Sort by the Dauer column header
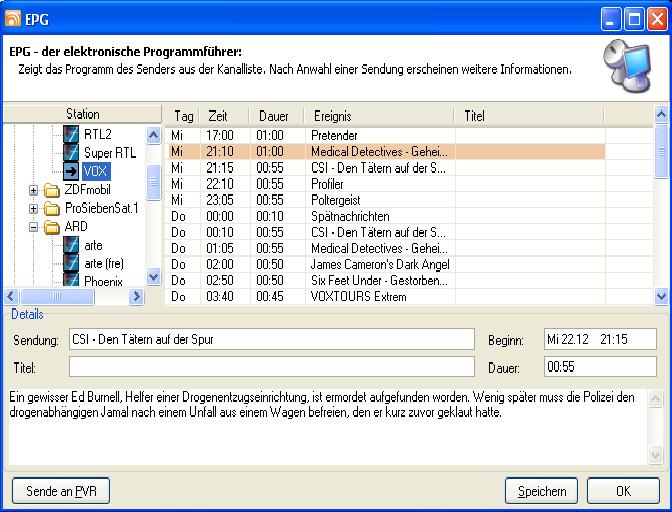The image size is (672, 512). coord(277,116)
